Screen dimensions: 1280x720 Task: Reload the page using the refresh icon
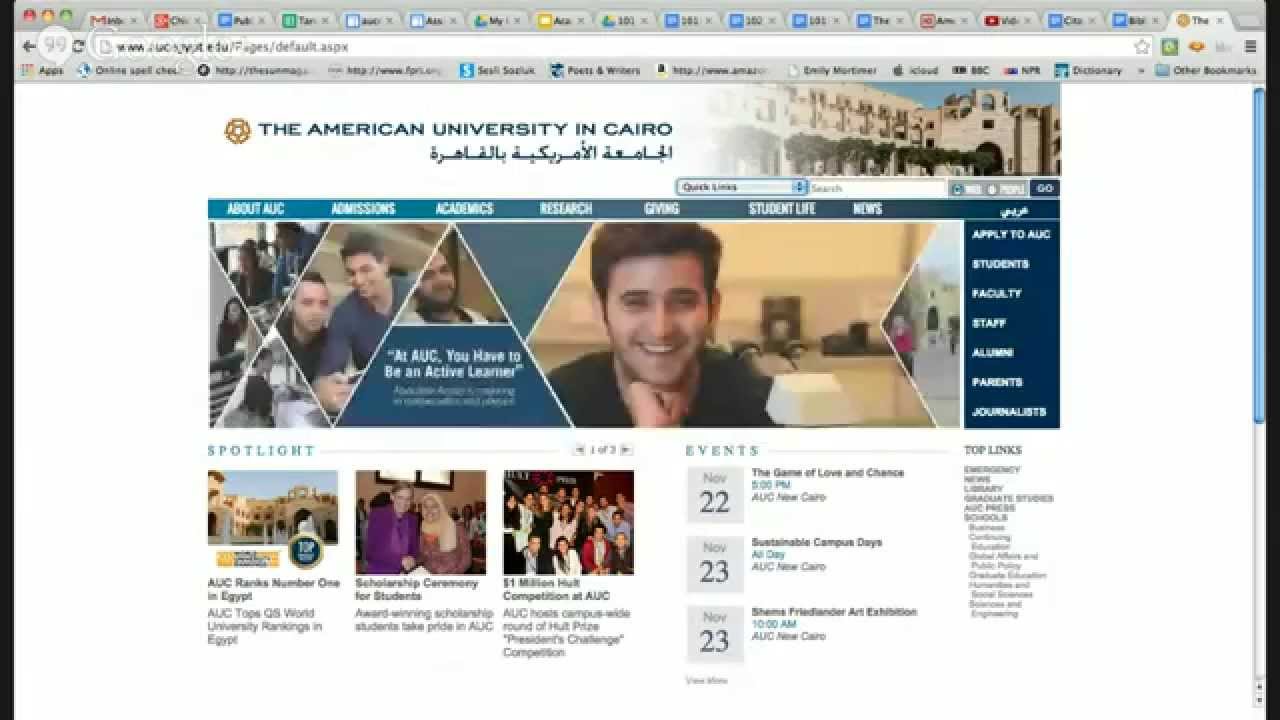coord(78,46)
